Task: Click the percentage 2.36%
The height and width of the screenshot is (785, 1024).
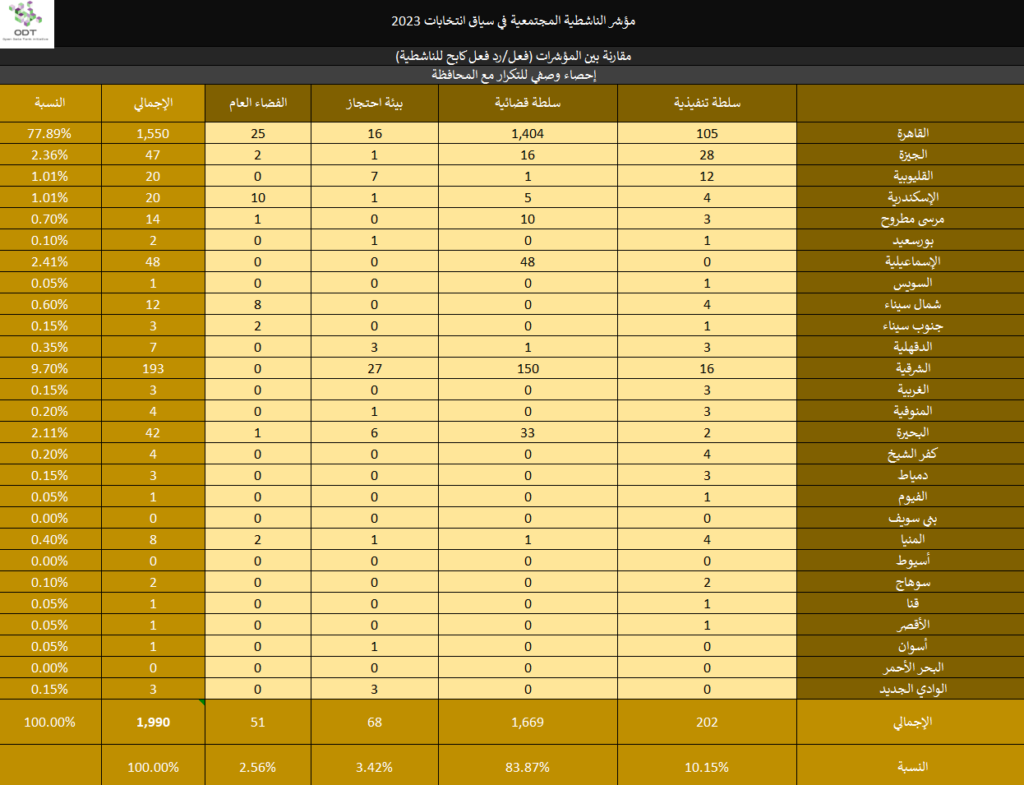Action: [x=50, y=155]
